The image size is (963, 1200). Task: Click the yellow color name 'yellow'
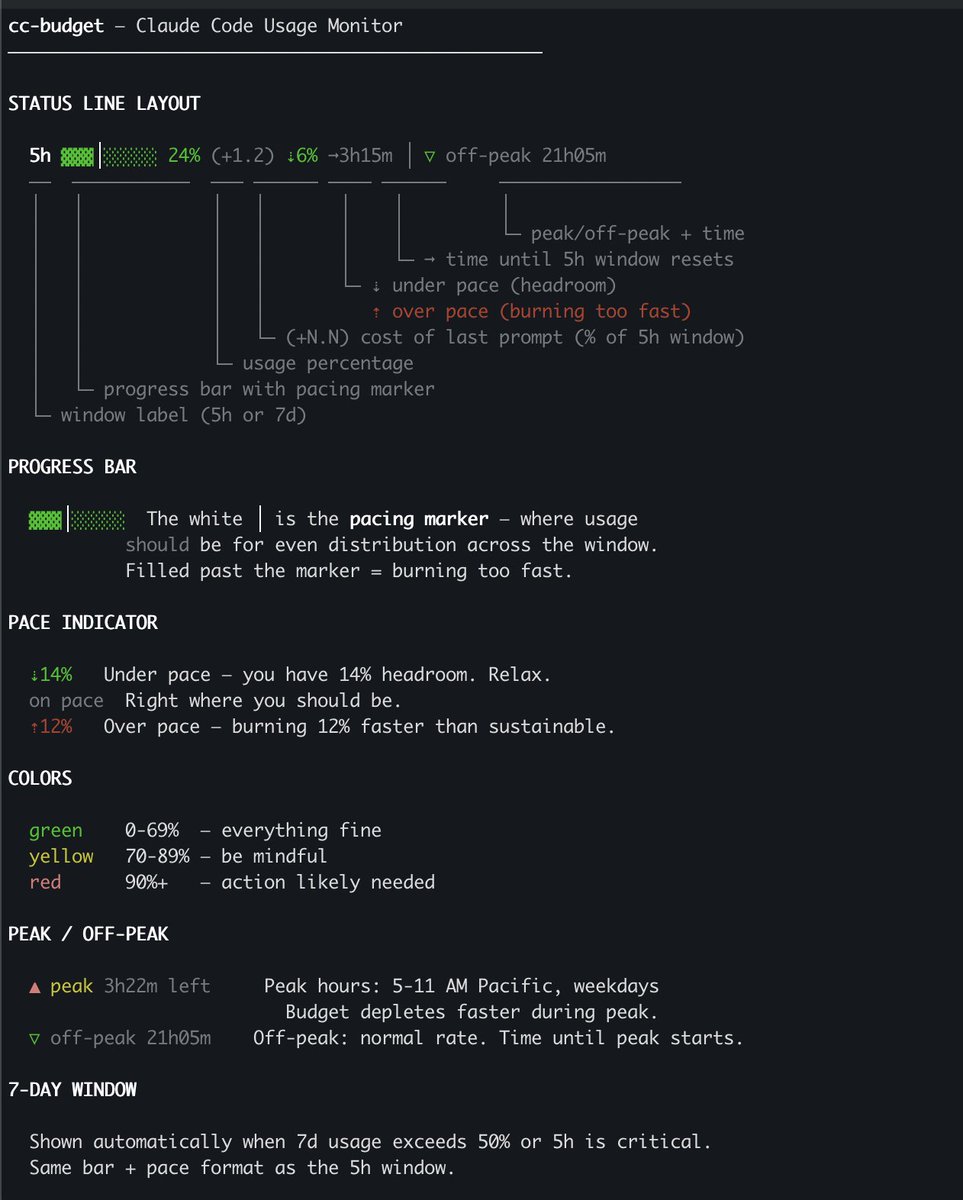coord(62,856)
